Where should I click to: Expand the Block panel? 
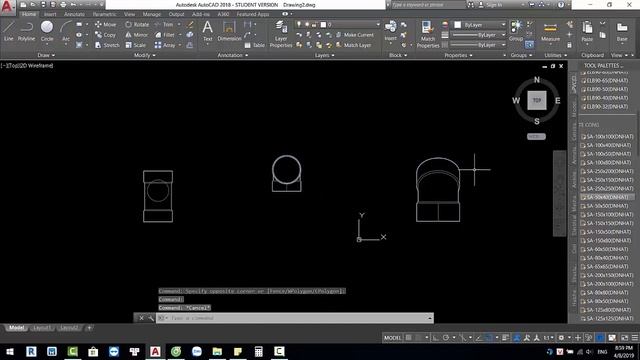click(x=398, y=55)
